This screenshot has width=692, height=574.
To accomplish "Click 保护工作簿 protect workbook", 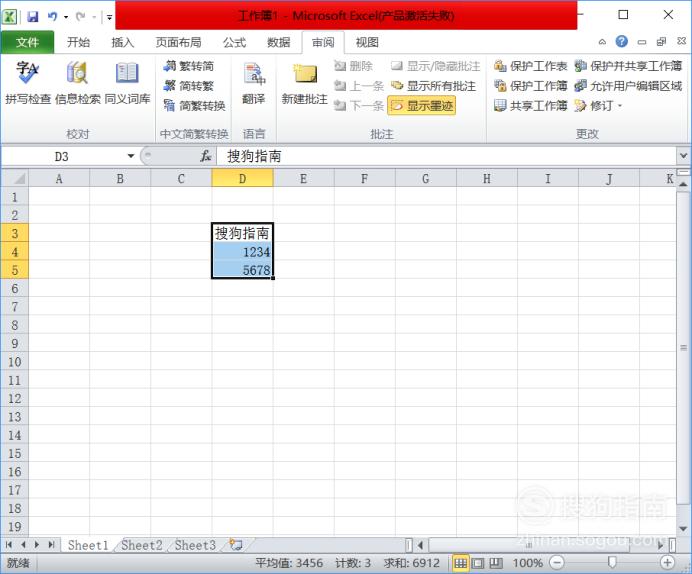I will [530, 86].
